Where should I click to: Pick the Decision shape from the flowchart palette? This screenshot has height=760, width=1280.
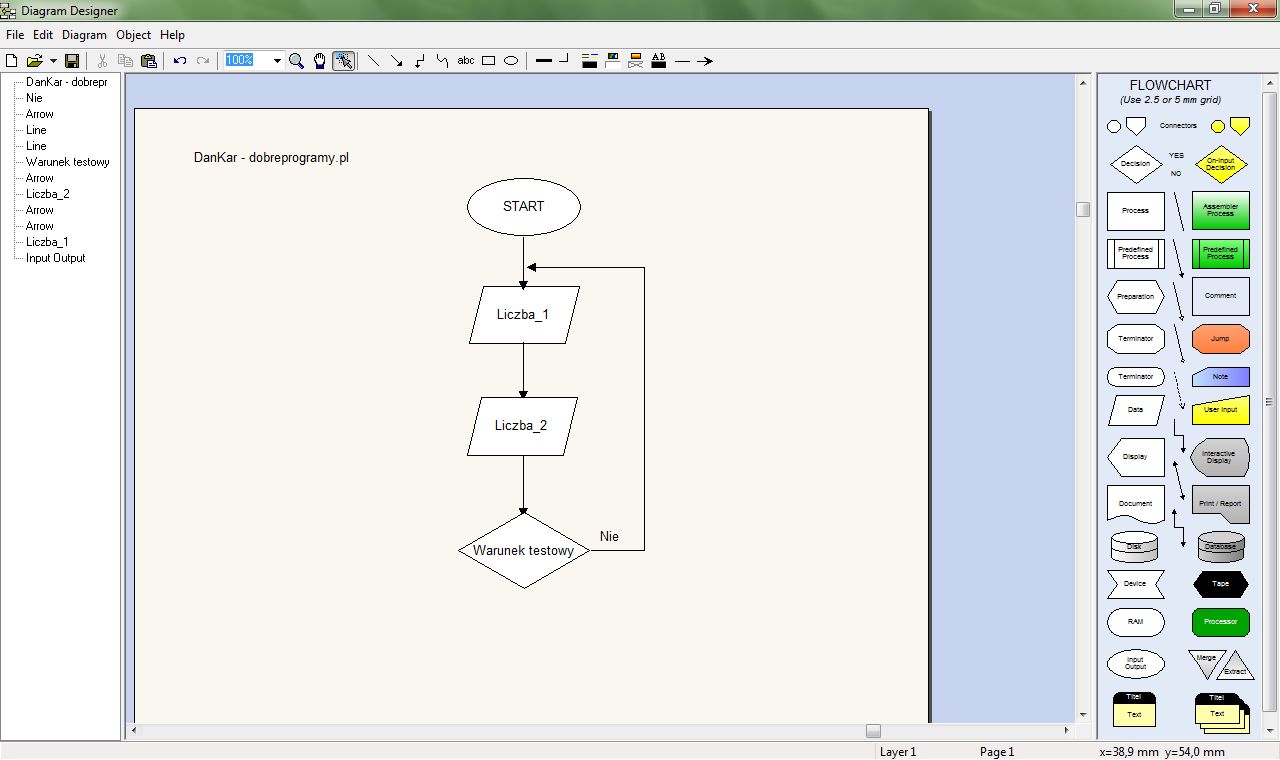(1135, 164)
